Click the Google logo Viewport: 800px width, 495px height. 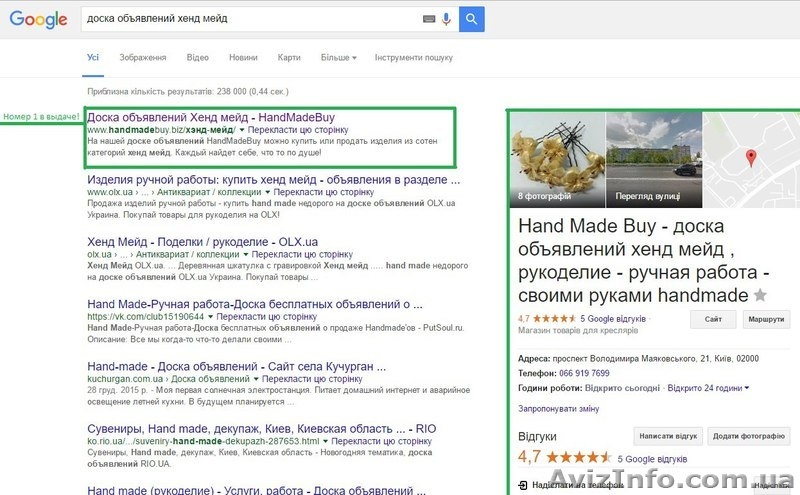tap(38, 19)
